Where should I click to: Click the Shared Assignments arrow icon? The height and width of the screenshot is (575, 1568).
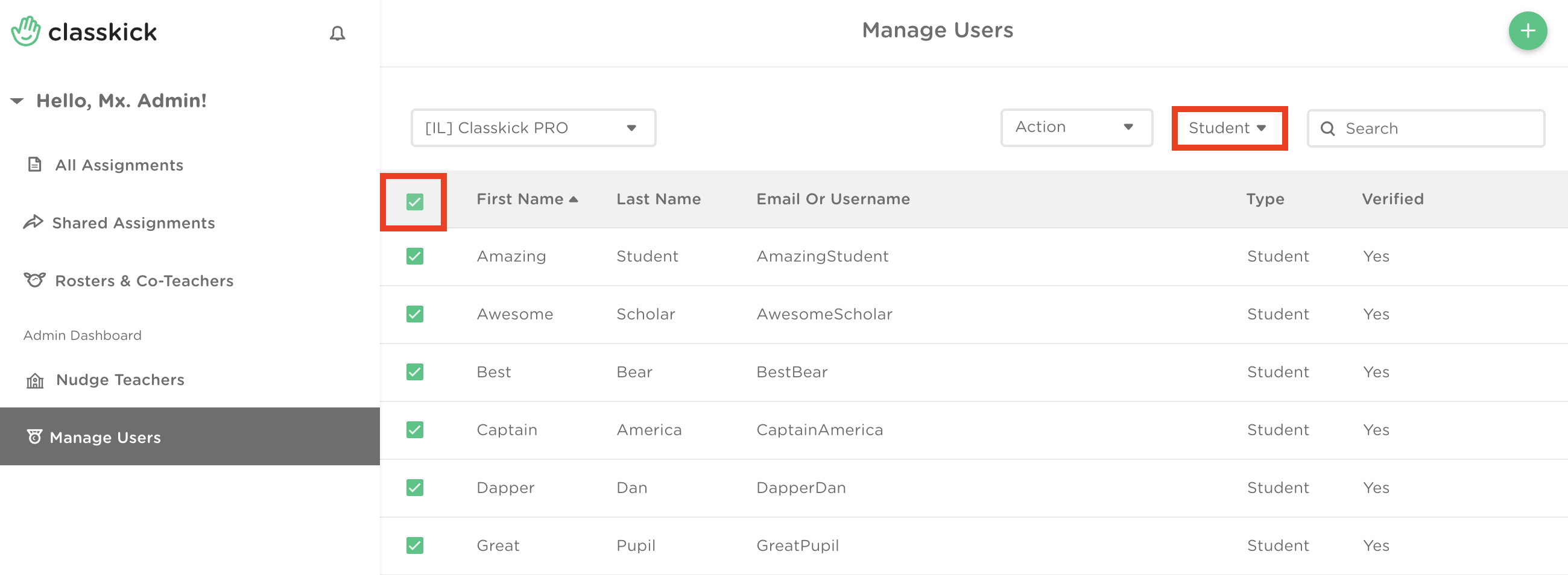pyautogui.click(x=34, y=222)
